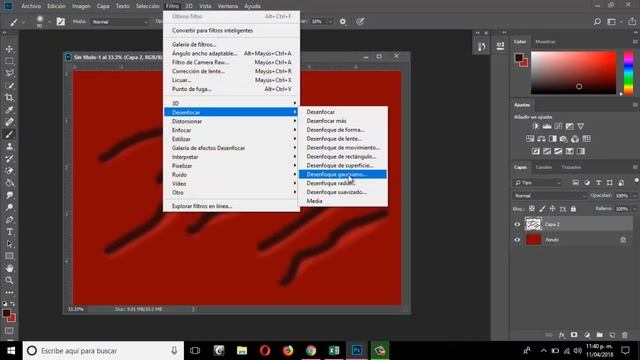Click the Color Balance adjustment icon
The image size is (640, 360).
pyautogui.click(x=541, y=139)
